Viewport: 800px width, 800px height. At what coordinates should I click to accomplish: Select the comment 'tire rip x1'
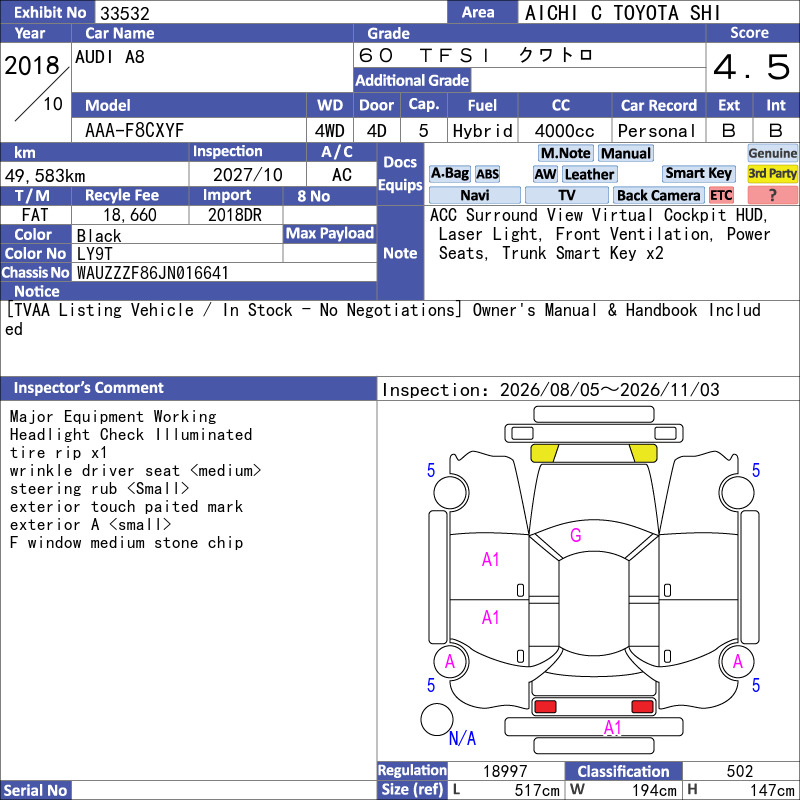tap(58, 453)
